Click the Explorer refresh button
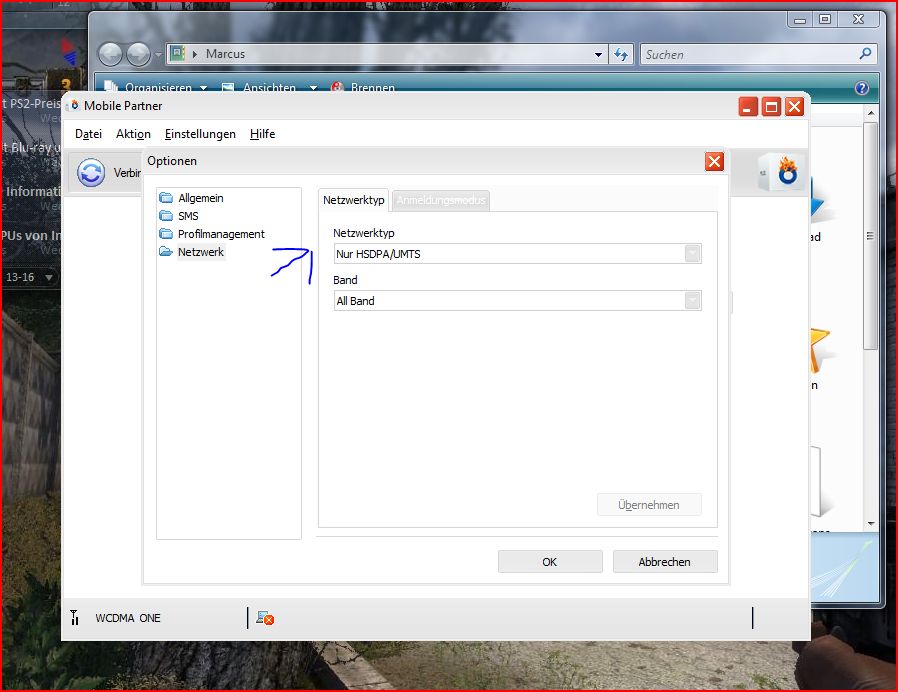This screenshot has height=692, width=898. click(621, 54)
